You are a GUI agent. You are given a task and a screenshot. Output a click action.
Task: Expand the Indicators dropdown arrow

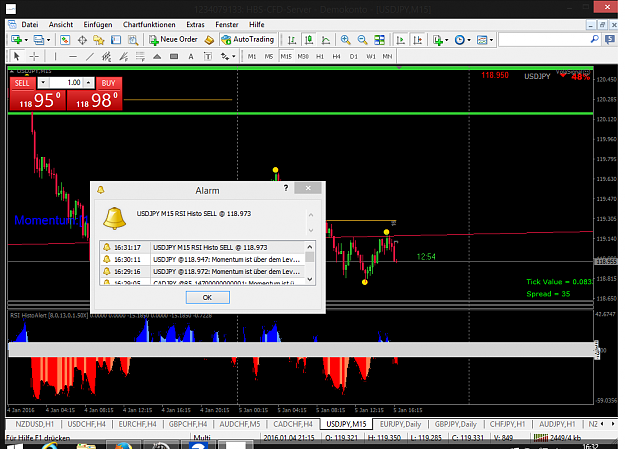pyautogui.click(x=446, y=40)
